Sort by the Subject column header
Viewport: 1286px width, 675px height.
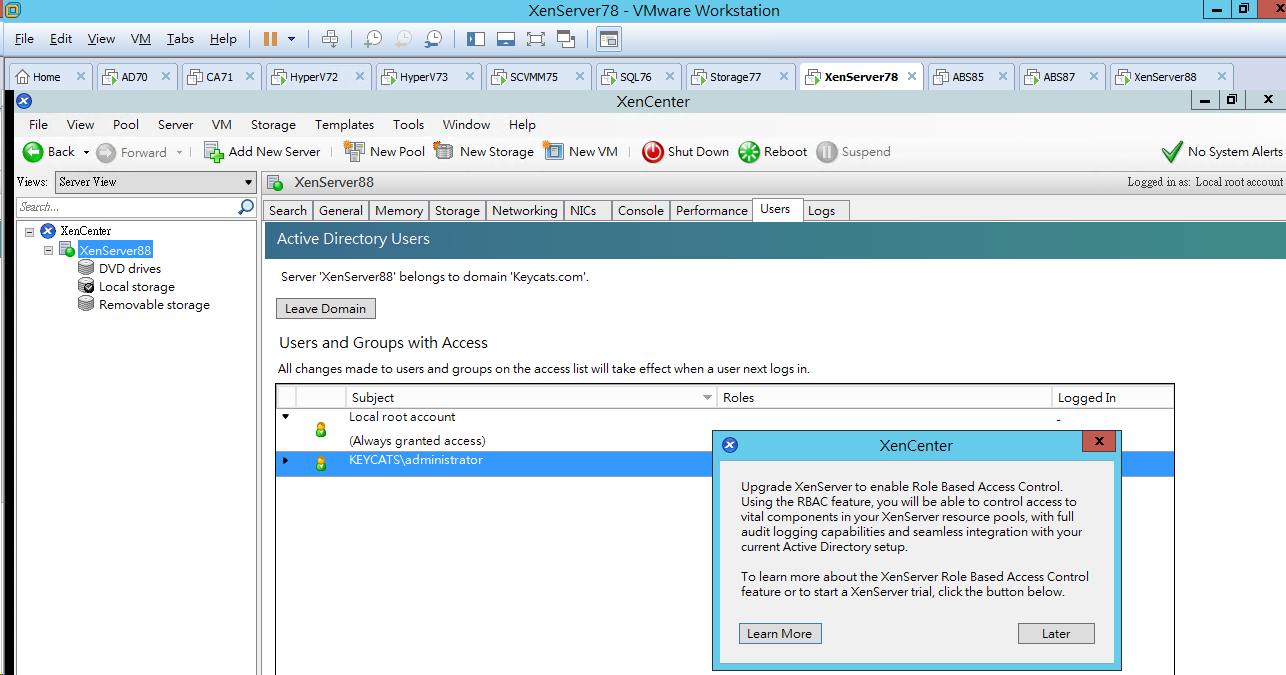click(531, 397)
